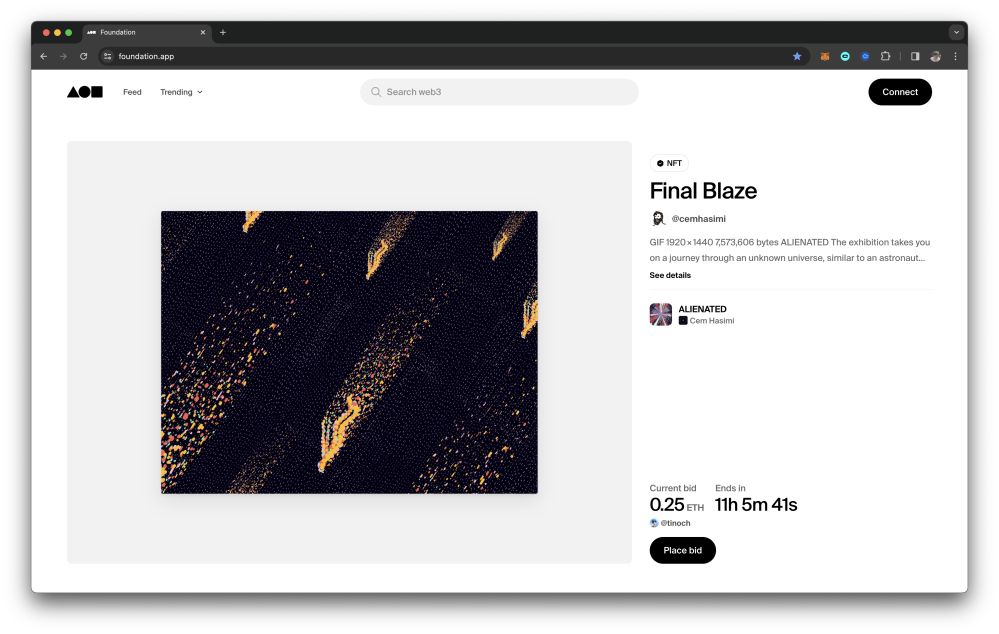Screen dimensions: 999x634
Task: Select the Foundation browser tab
Action: pos(147,32)
